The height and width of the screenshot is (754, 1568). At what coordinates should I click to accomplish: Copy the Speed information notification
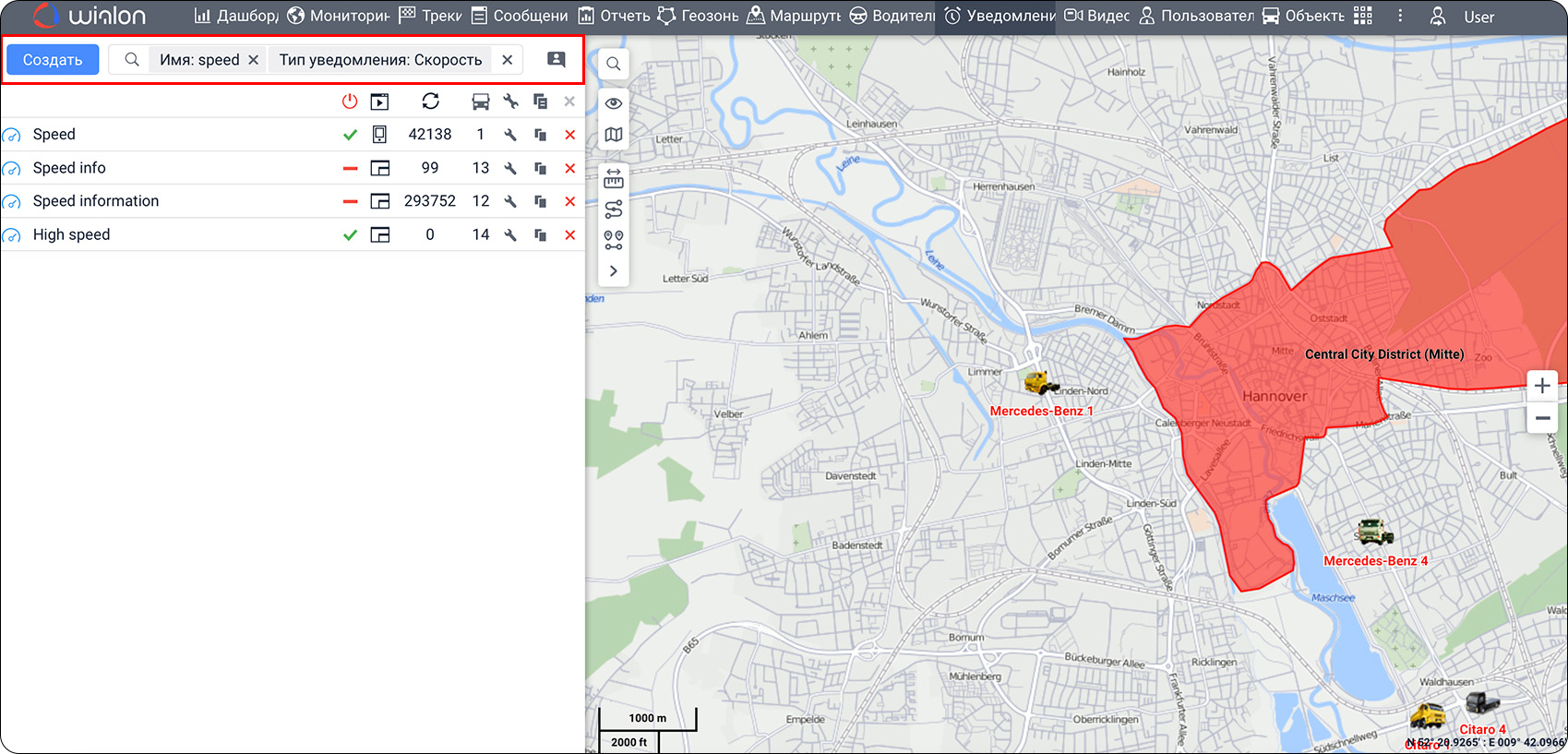[x=540, y=201]
